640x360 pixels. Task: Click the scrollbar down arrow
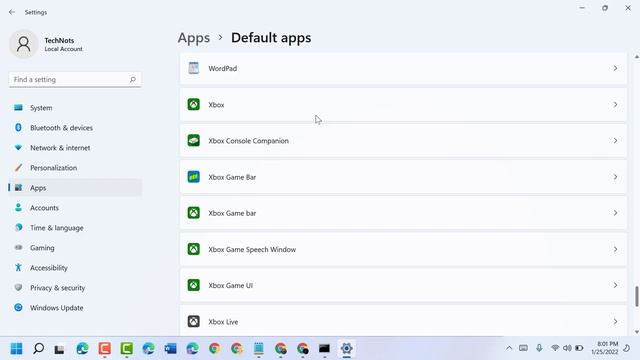[636, 332]
